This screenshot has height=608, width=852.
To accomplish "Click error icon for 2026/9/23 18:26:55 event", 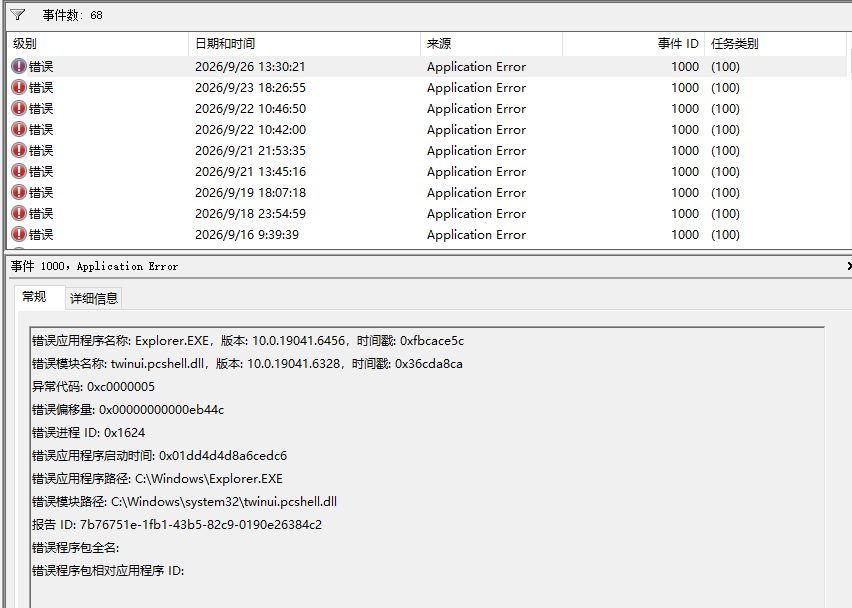I will 19,87.
